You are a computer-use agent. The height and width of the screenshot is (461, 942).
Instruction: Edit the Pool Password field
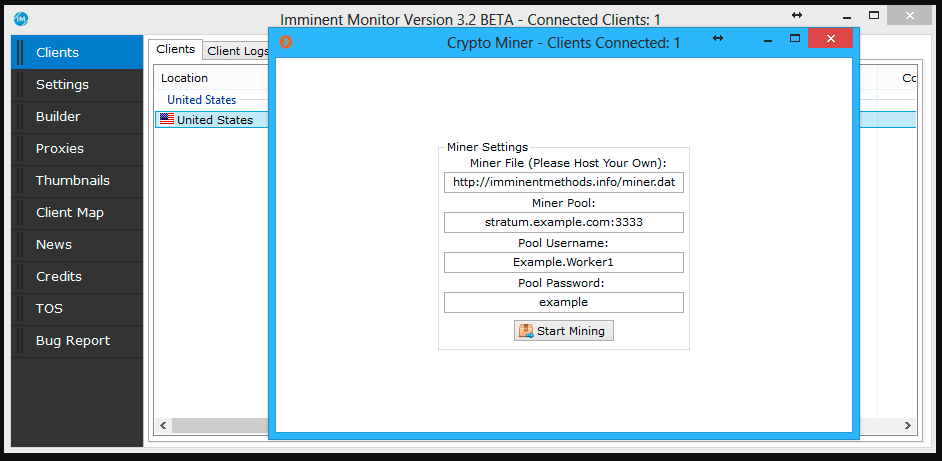point(564,302)
